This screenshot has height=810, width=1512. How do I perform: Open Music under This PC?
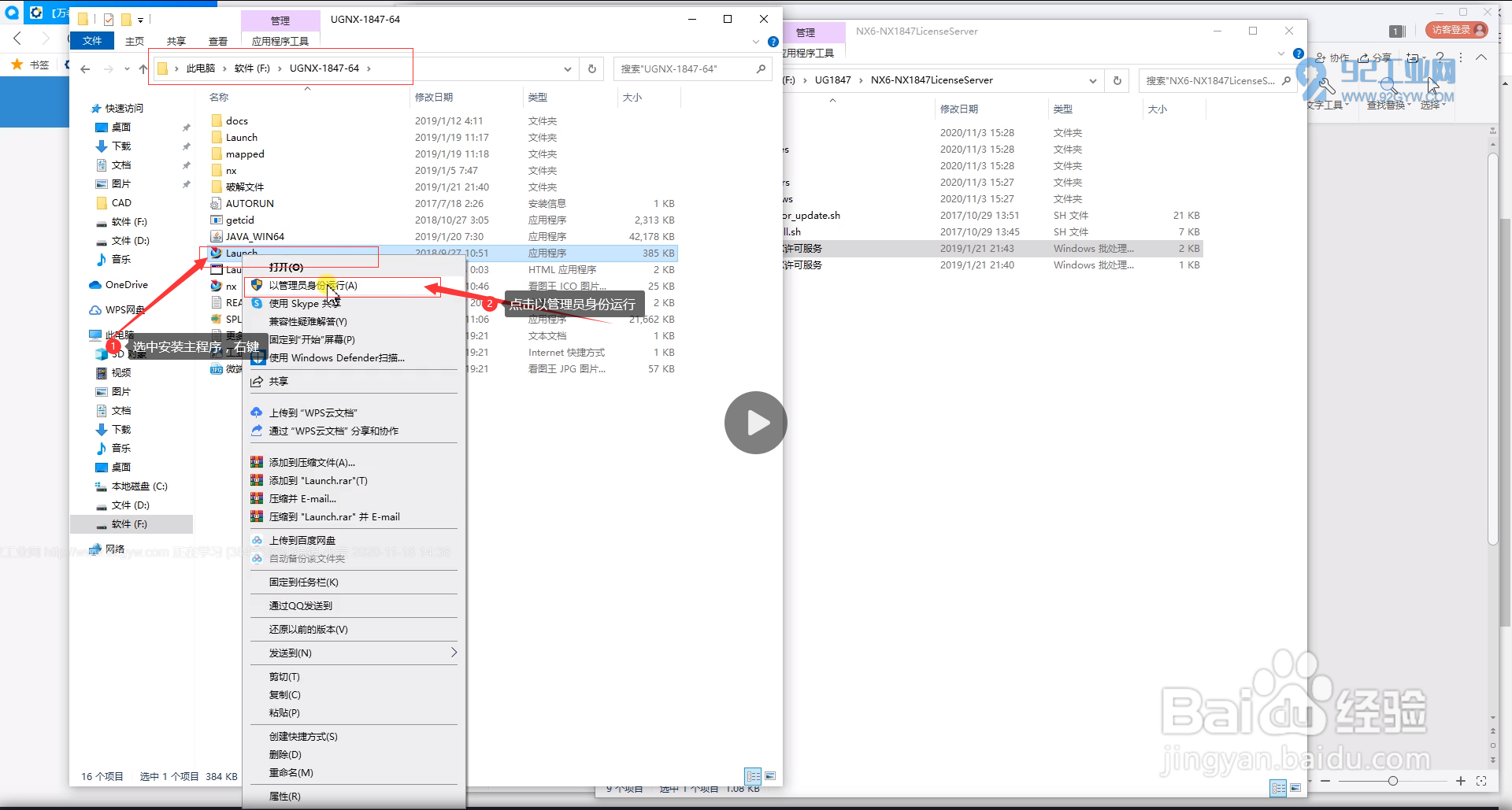click(x=120, y=448)
